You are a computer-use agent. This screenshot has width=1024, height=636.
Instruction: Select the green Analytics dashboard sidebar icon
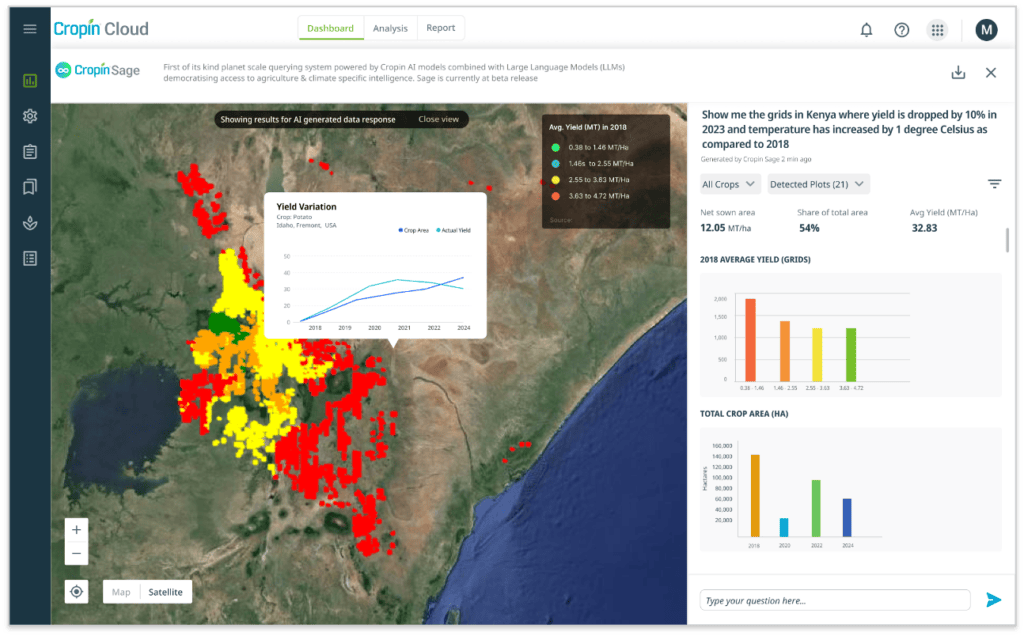point(29,80)
